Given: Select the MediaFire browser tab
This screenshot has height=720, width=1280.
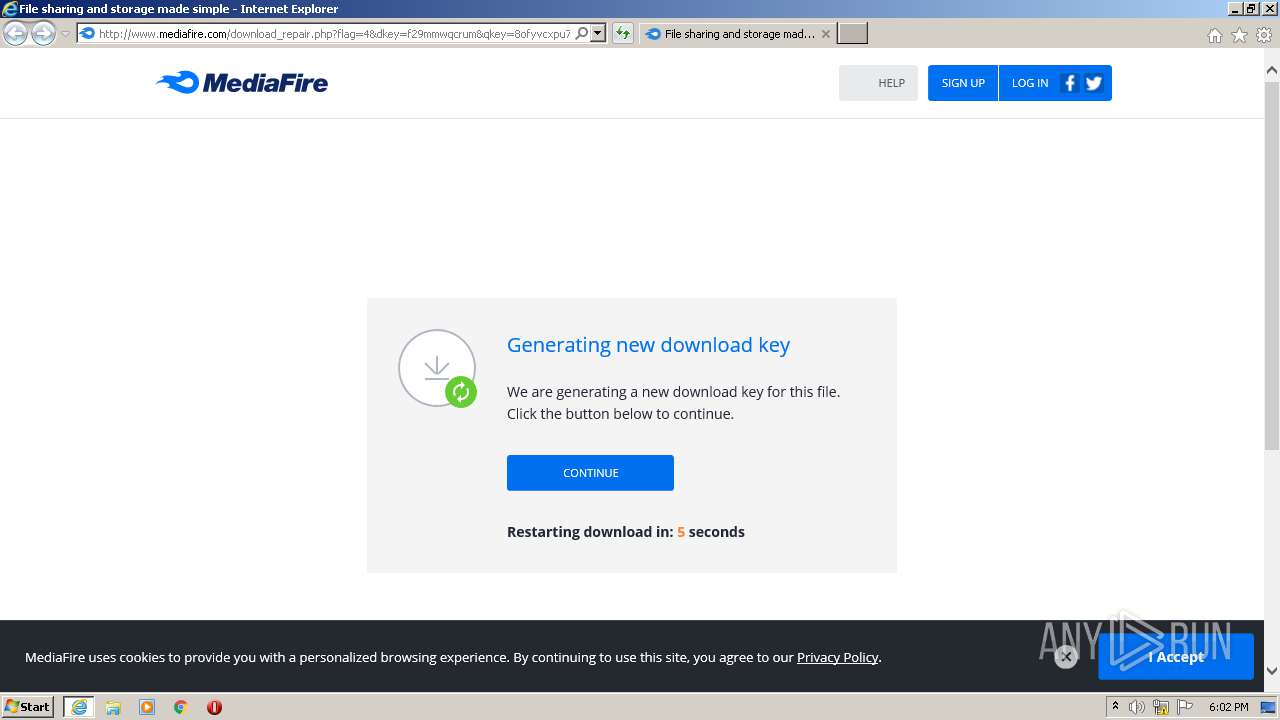Looking at the screenshot, I should click(738, 34).
